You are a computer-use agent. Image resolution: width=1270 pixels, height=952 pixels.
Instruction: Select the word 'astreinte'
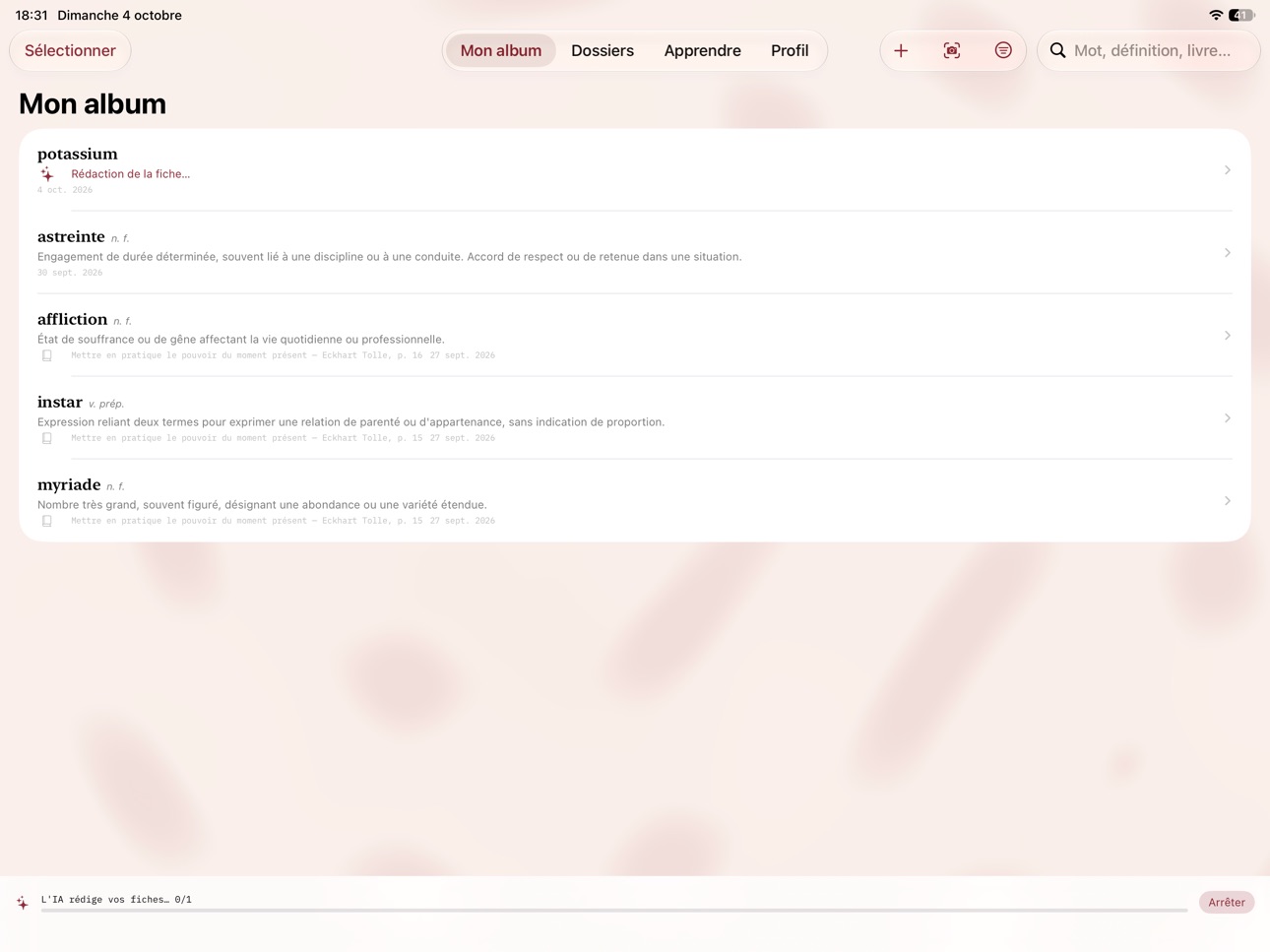[x=71, y=236]
